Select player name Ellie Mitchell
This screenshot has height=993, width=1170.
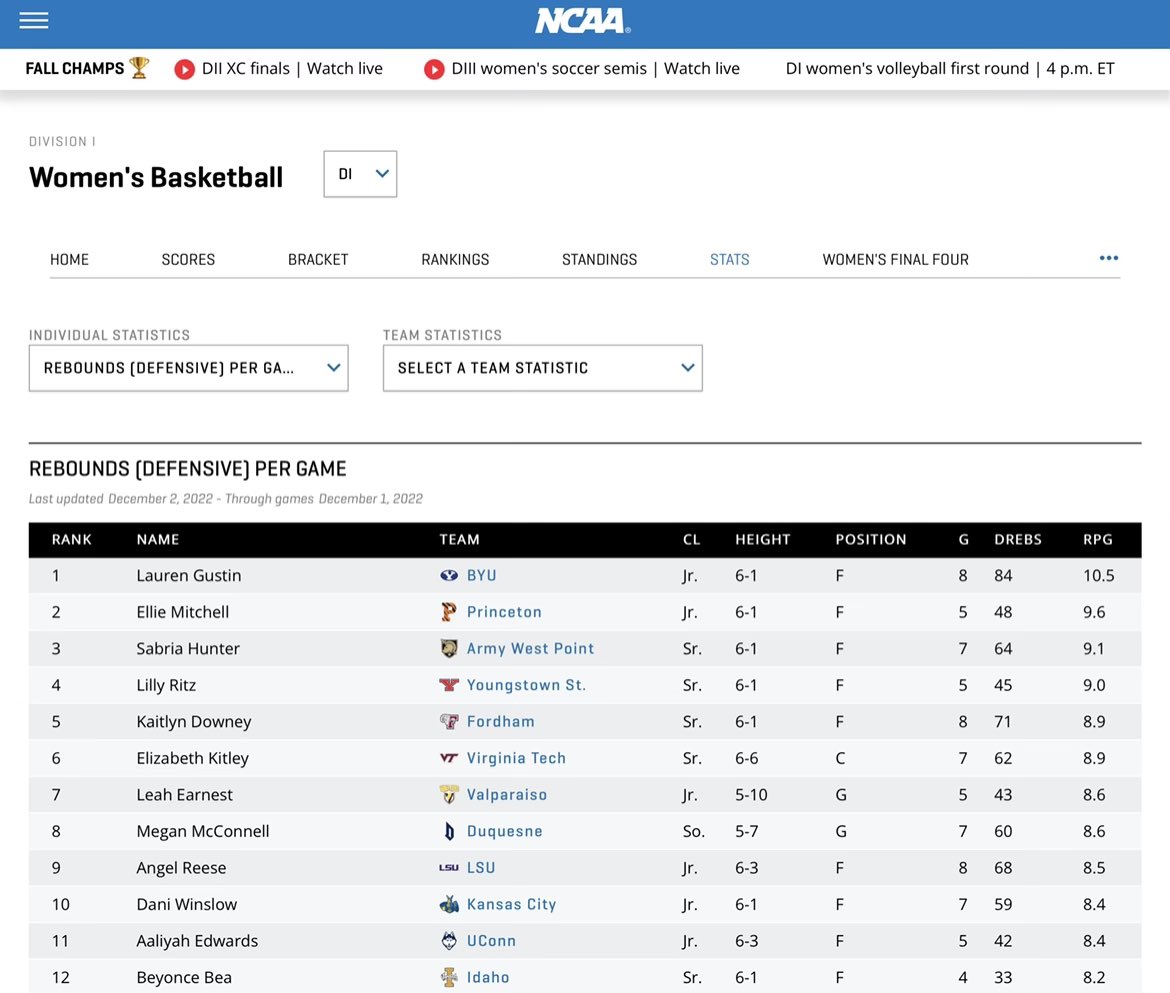tap(182, 612)
